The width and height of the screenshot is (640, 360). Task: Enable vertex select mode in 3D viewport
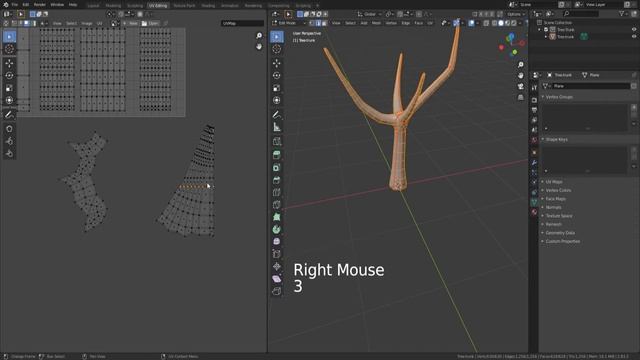[x=312, y=23]
